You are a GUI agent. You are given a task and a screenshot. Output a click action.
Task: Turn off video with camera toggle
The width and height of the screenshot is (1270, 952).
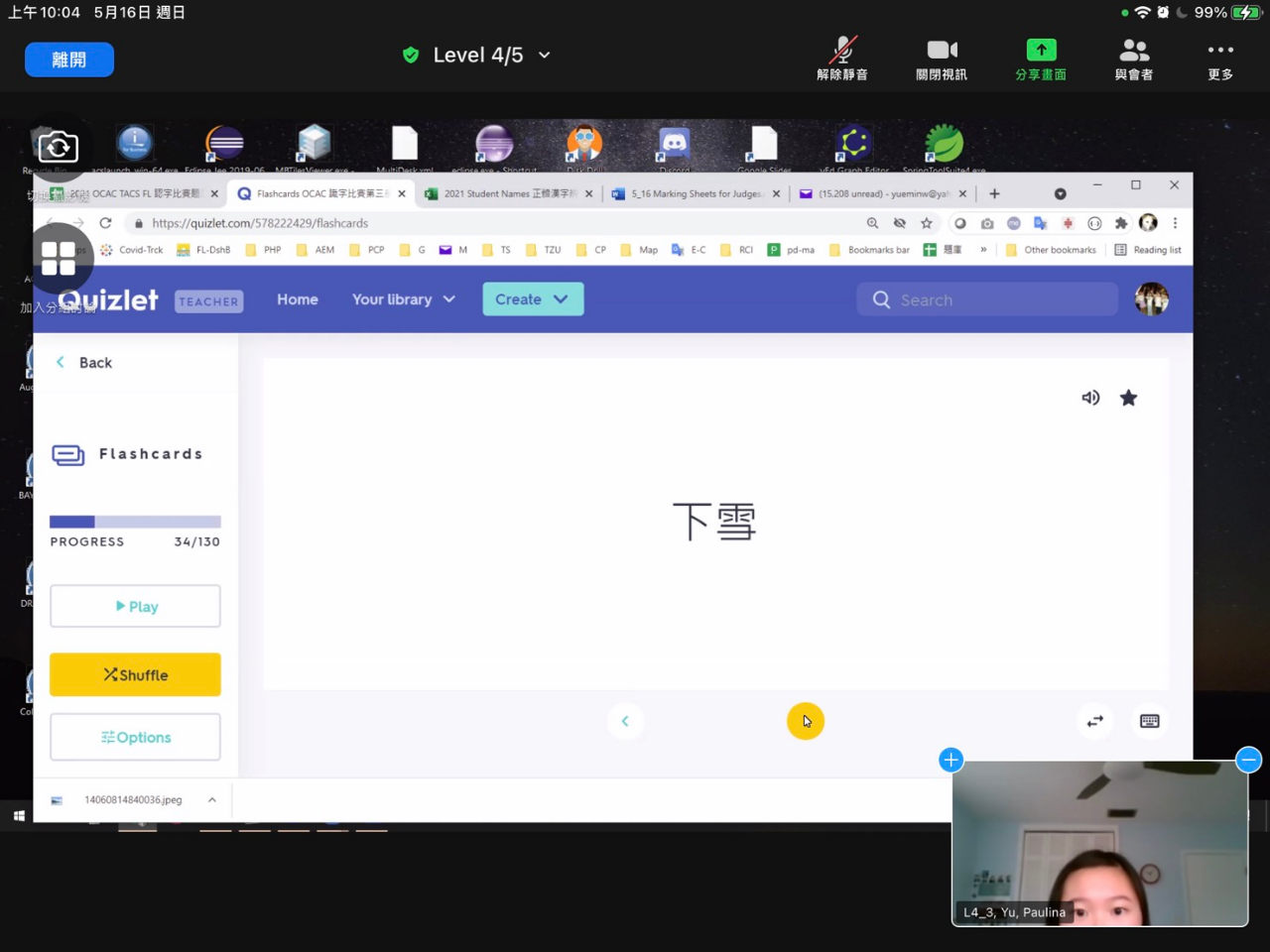[941, 59]
